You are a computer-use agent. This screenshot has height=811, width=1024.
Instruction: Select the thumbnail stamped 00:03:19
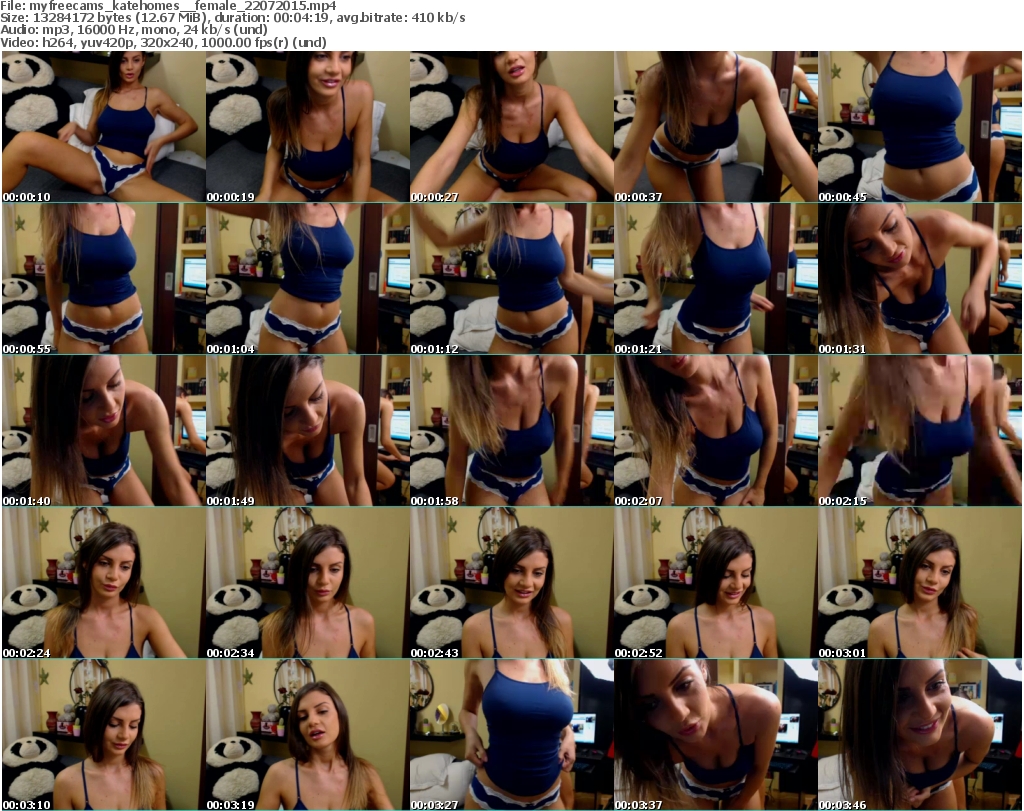click(308, 735)
